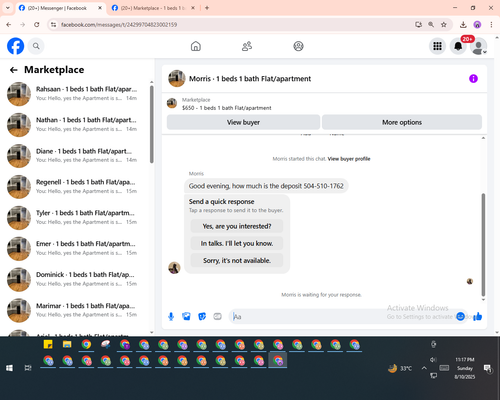Click Morris's message about the deposit
The height and width of the screenshot is (400, 500).
266,186
